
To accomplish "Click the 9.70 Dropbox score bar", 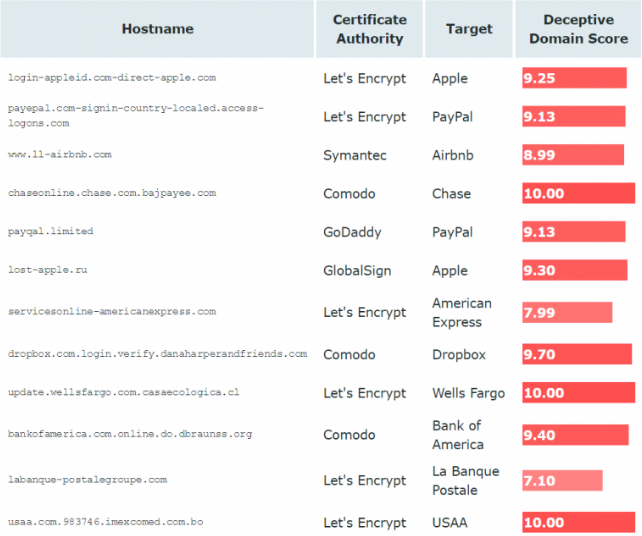I will (576, 354).
